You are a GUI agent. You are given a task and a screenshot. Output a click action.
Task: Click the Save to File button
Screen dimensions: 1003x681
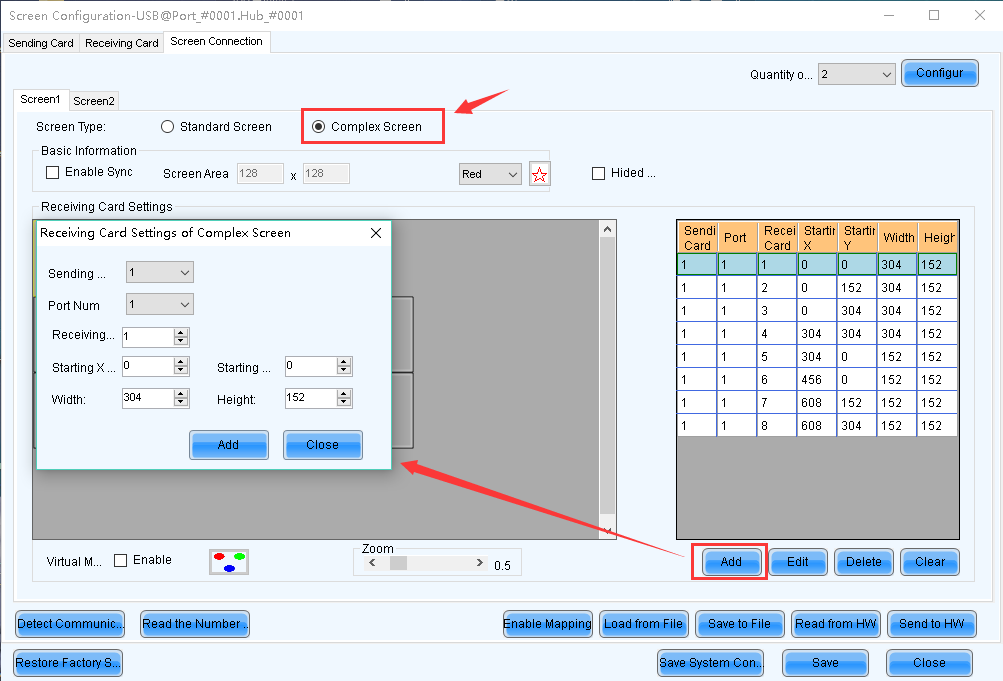click(739, 624)
